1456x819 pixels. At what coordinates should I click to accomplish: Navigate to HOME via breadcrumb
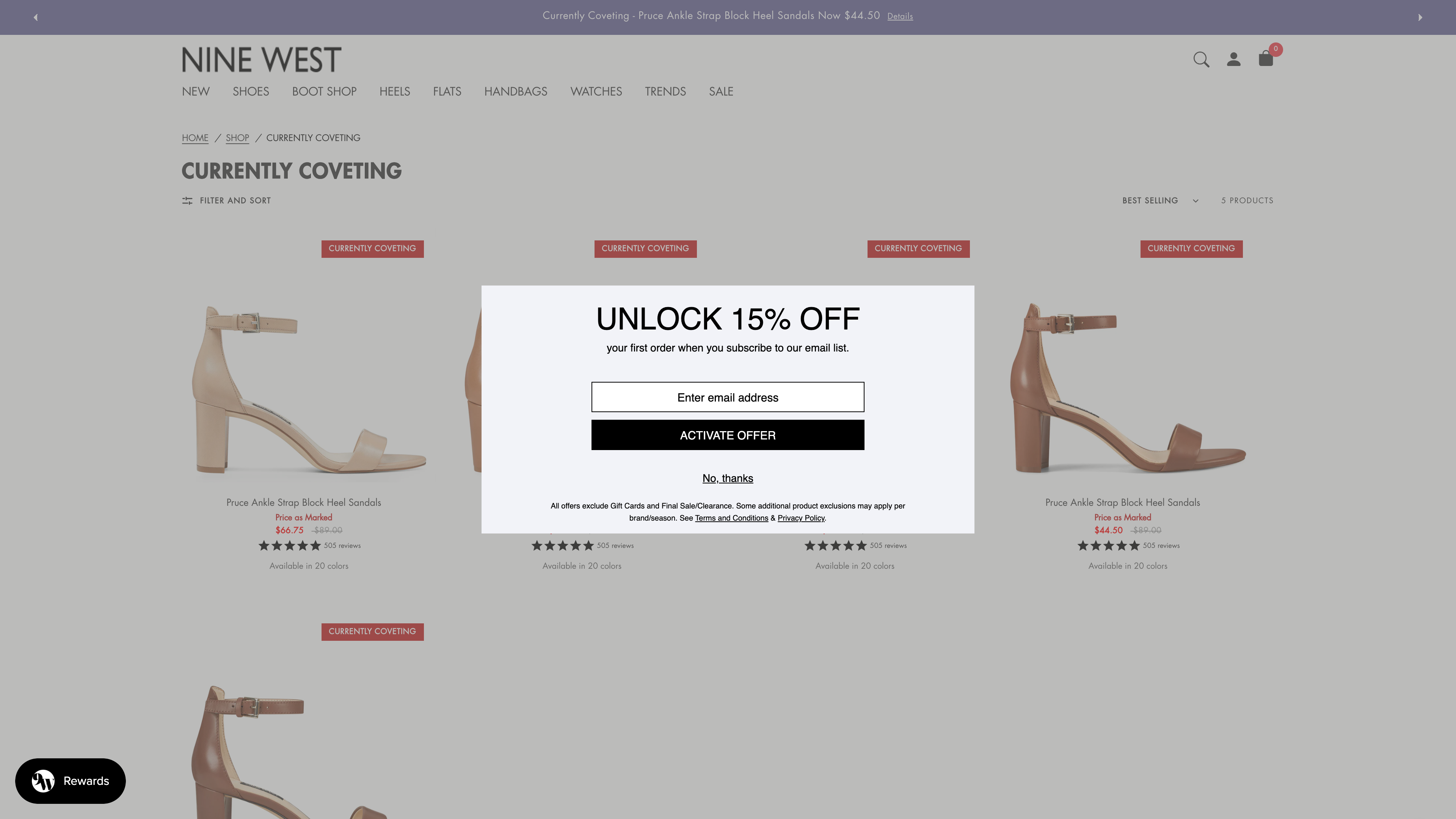[195, 138]
